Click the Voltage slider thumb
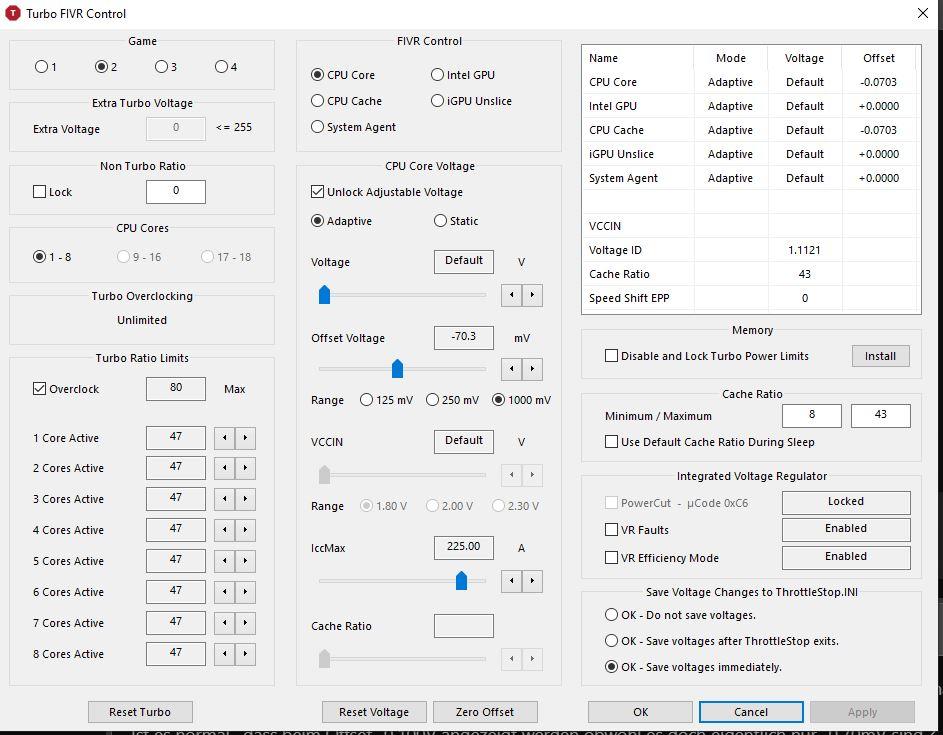The width and height of the screenshot is (943, 735). tap(324, 295)
